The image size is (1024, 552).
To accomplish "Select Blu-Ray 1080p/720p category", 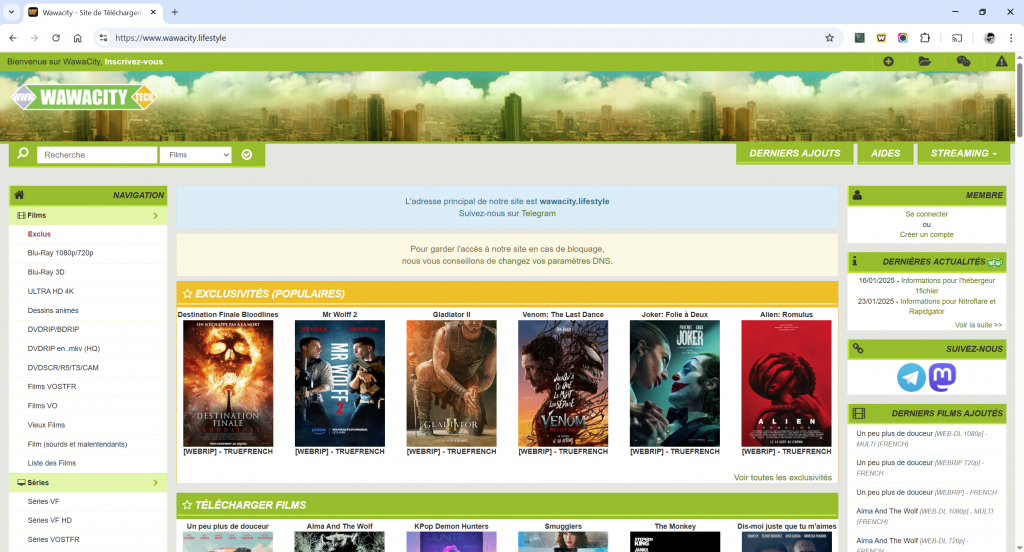I will coord(60,253).
